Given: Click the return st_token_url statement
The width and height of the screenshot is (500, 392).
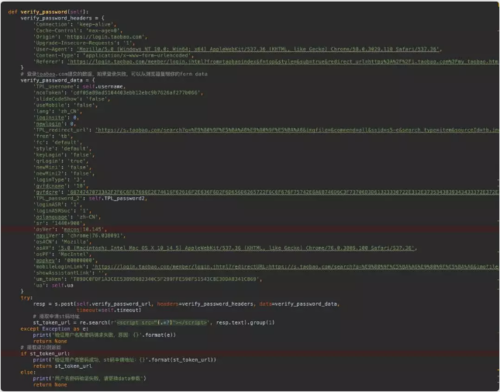Looking at the screenshot, I should pos(62,366).
